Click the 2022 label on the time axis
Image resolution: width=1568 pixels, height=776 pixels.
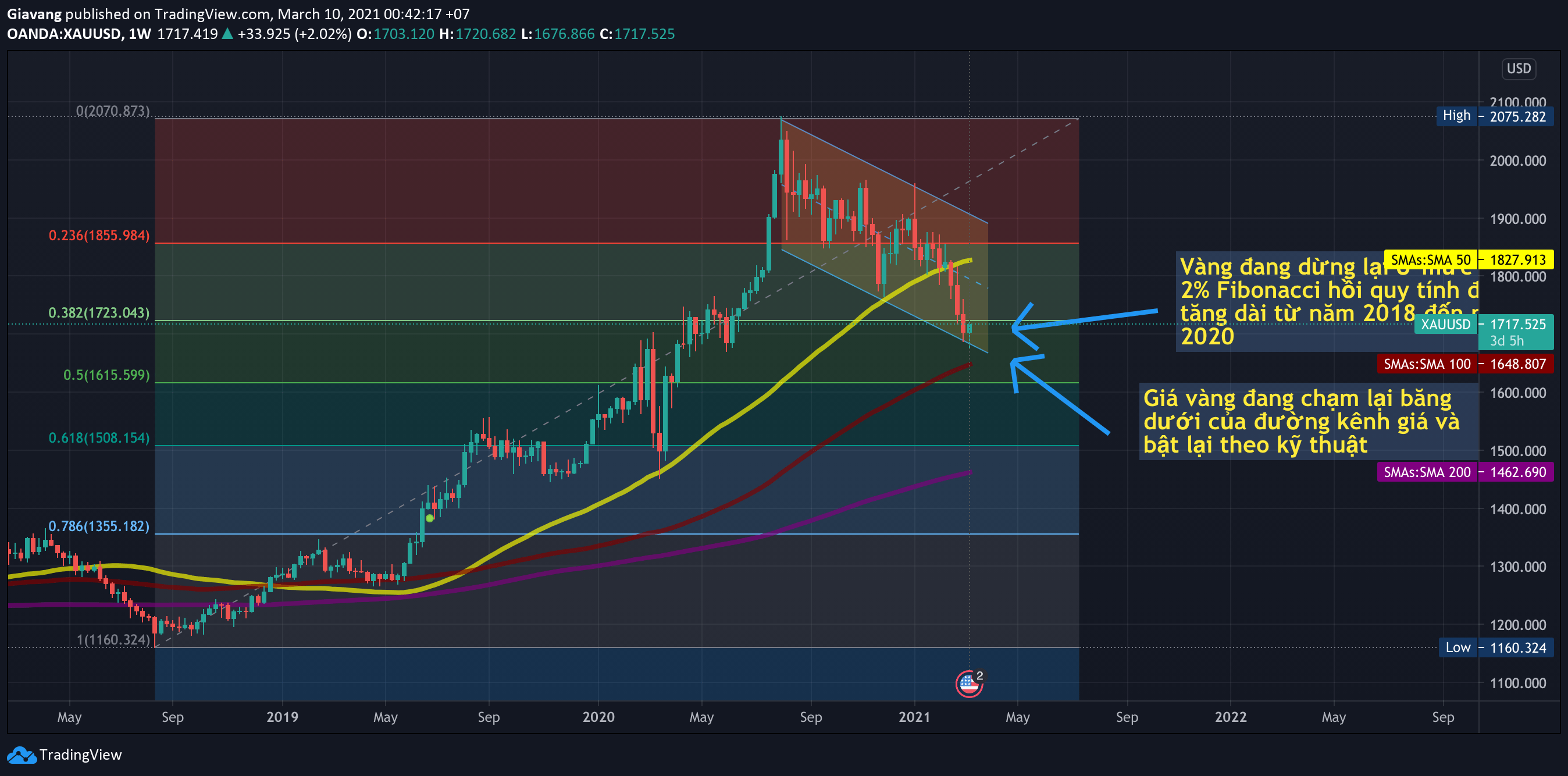[1230, 717]
